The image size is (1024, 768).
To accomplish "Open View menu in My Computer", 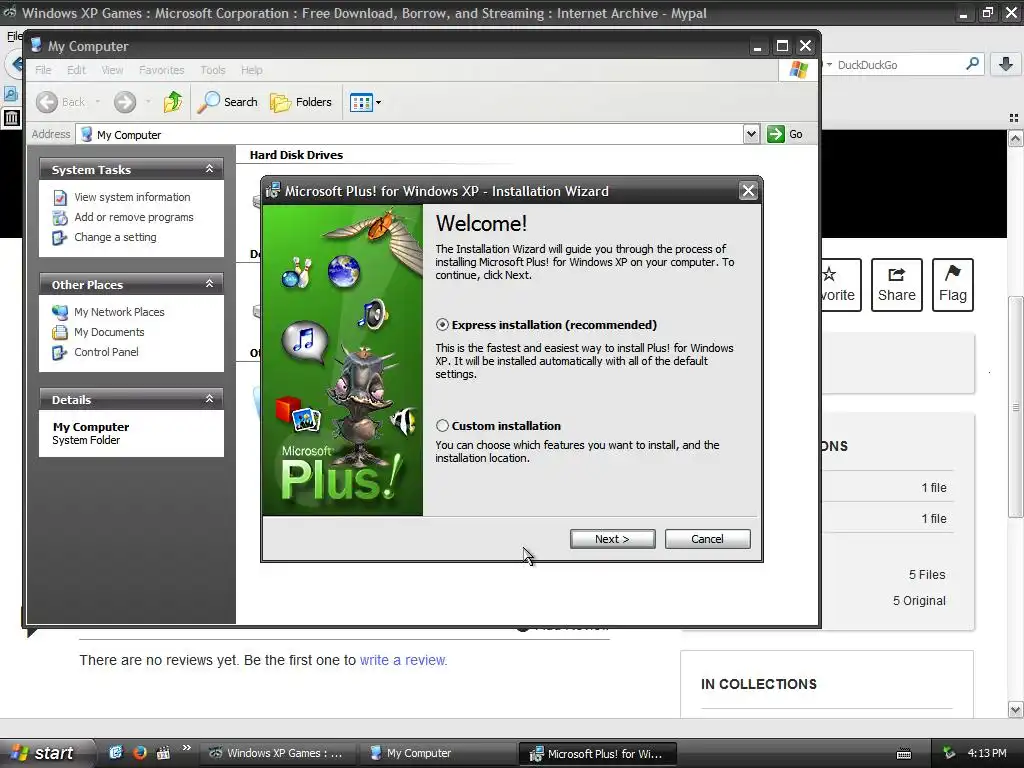I will [x=112, y=70].
